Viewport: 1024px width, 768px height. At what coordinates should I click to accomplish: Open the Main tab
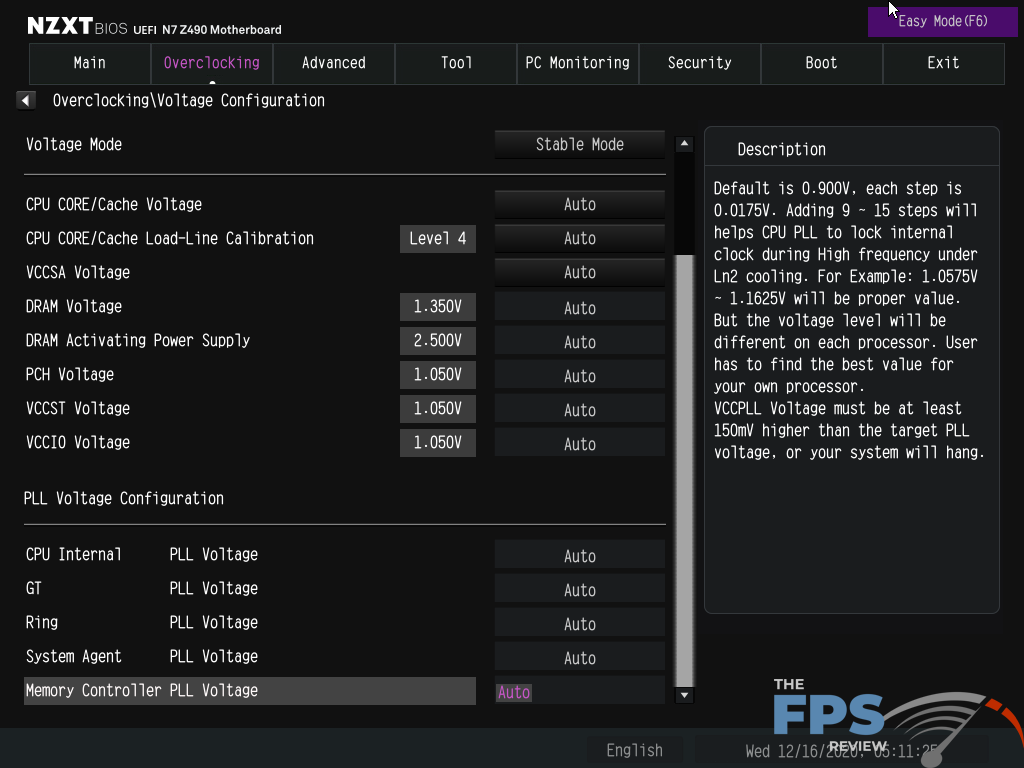90,63
